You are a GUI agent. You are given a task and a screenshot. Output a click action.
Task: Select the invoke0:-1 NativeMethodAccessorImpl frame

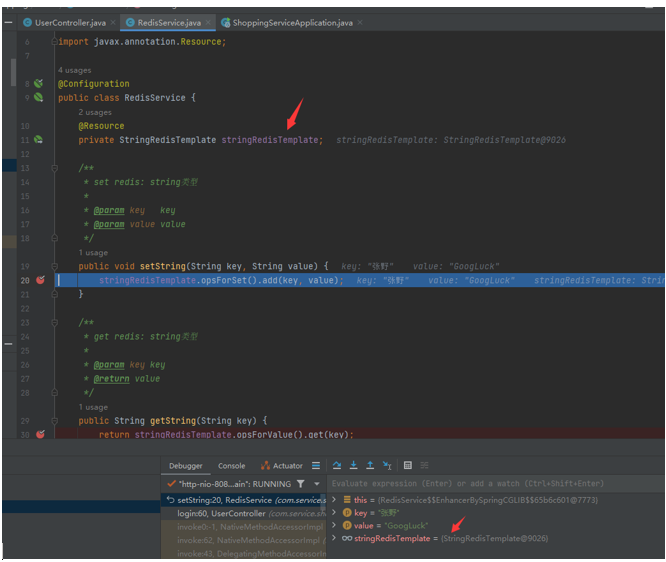[243, 527]
